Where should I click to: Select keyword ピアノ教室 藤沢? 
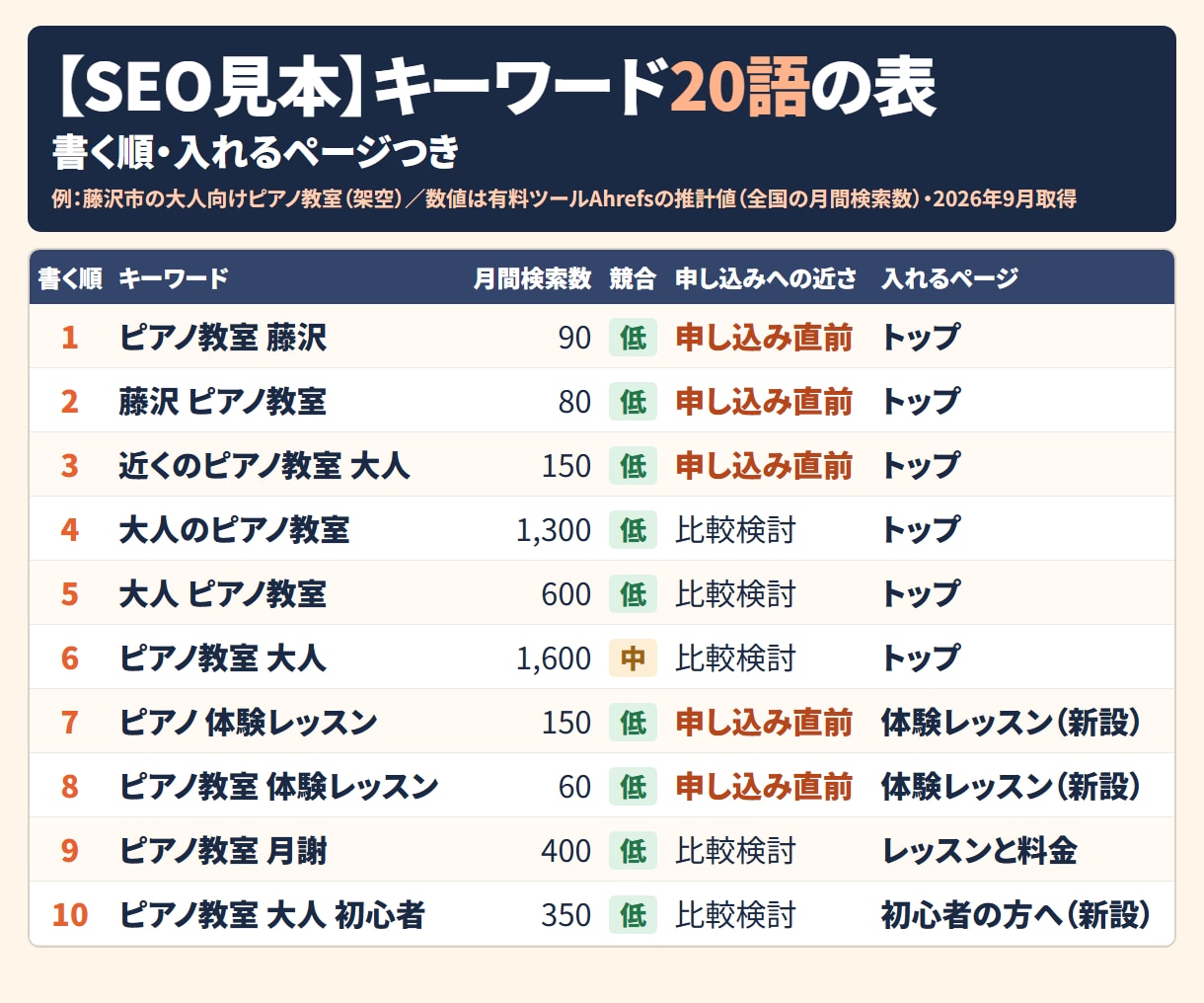pos(223,338)
